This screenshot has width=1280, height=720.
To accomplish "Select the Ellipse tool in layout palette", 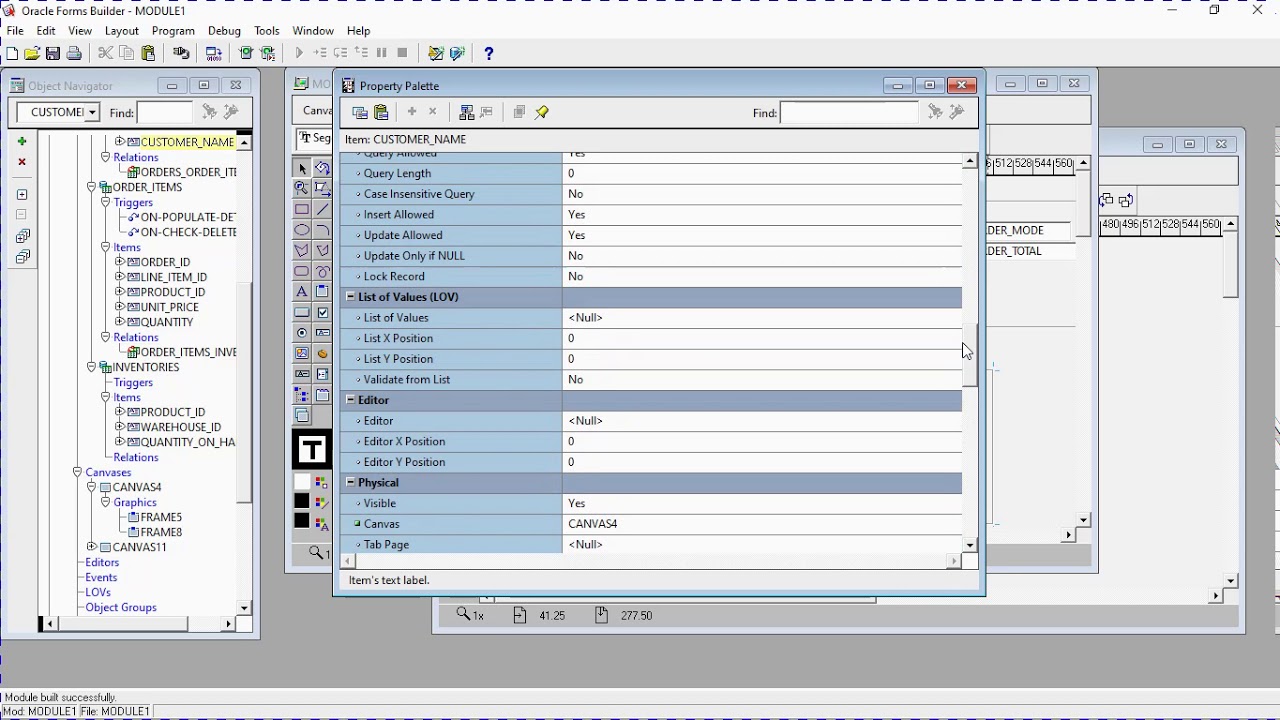I will 302,230.
